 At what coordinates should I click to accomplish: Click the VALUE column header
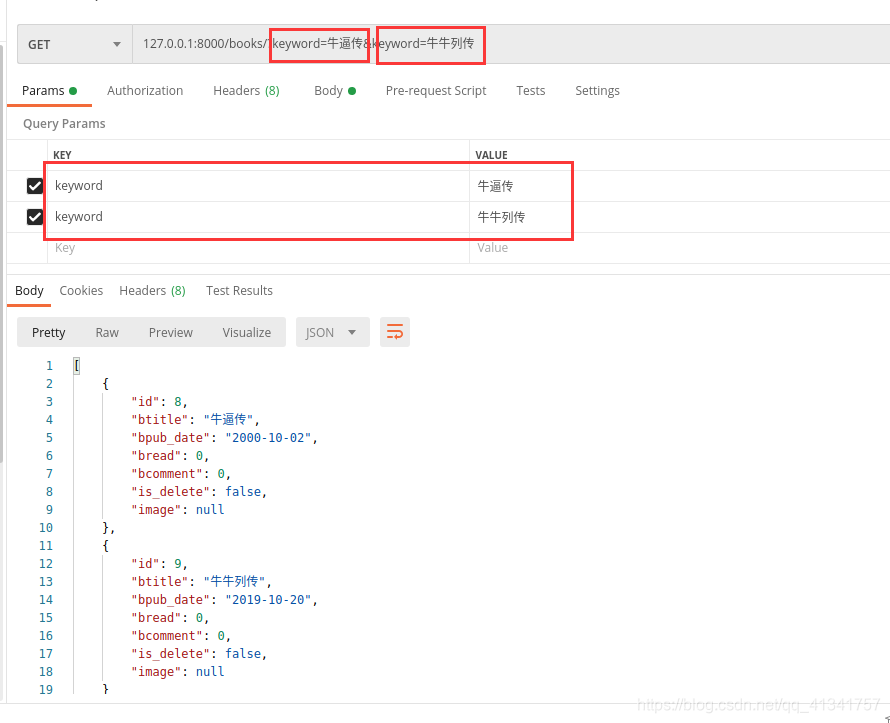pyautogui.click(x=491, y=155)
